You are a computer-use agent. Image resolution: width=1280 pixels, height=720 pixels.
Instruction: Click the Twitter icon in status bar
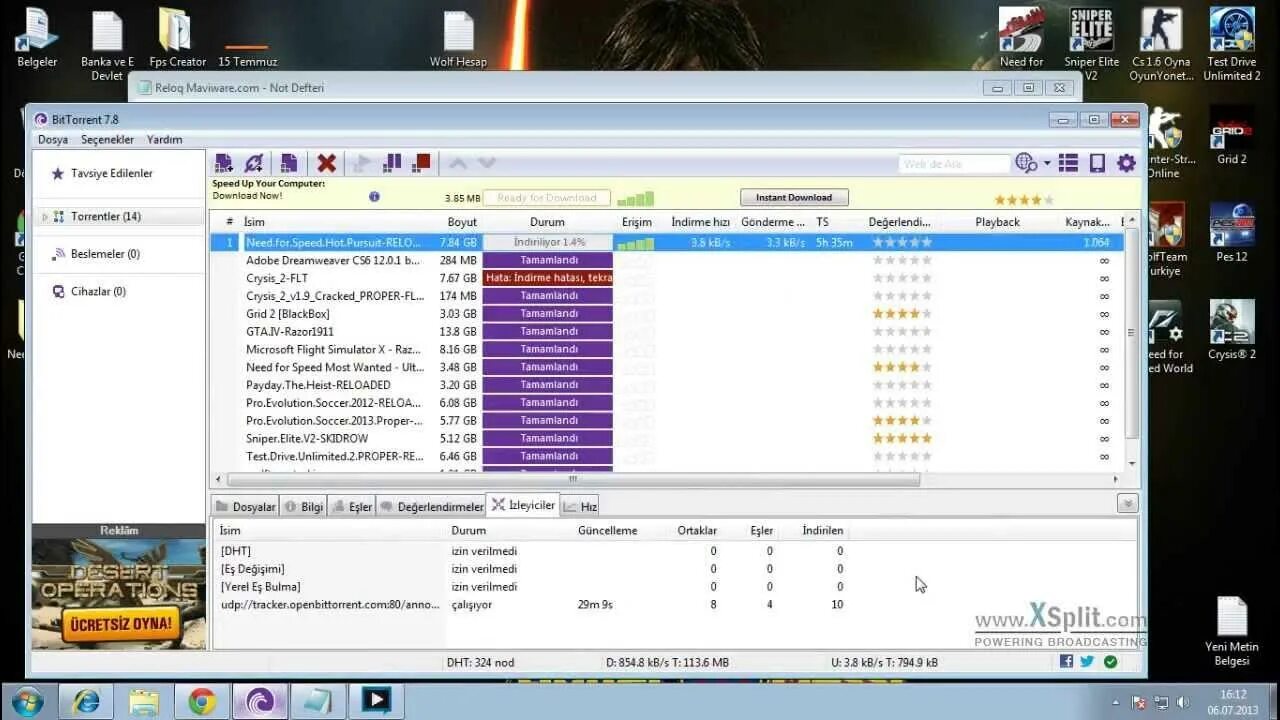point(1087,662)
